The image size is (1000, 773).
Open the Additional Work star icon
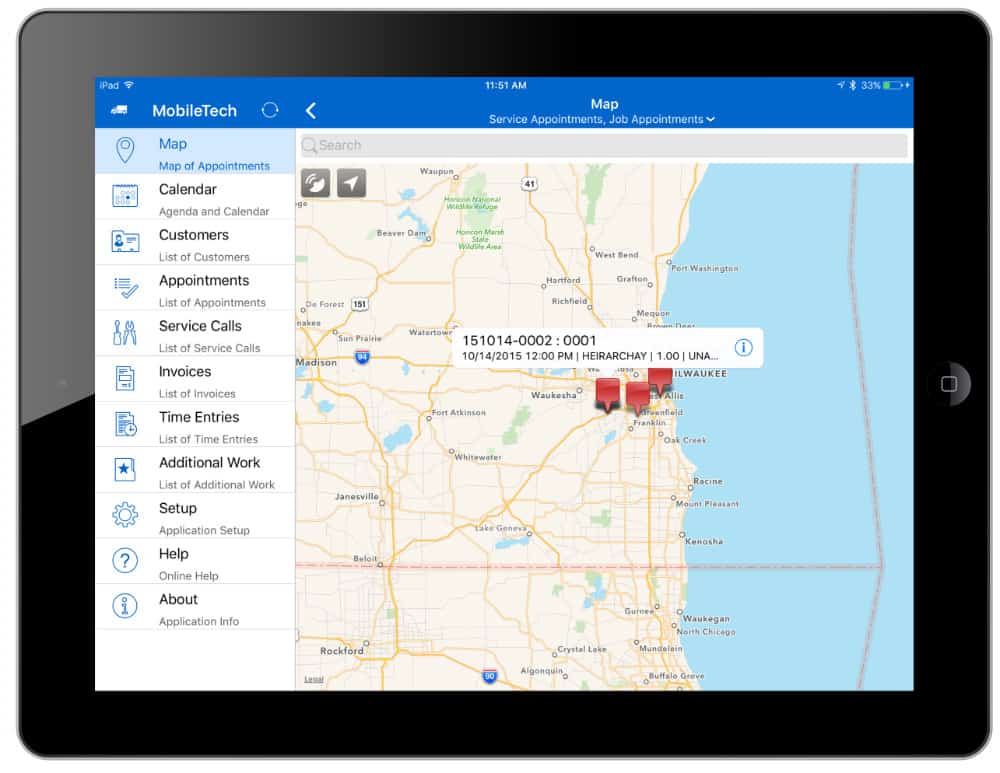pos(125,469)
